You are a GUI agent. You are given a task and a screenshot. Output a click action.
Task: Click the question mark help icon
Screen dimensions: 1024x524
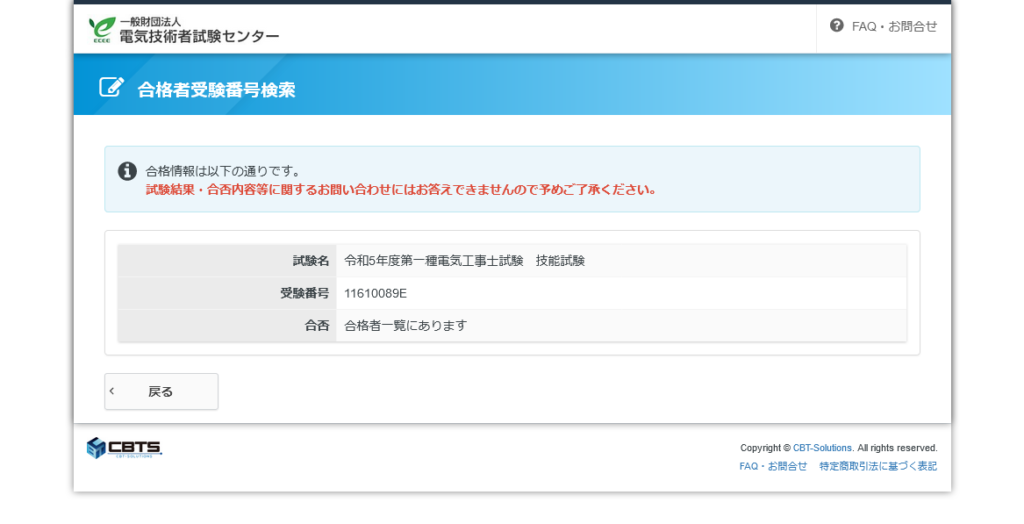tap(836, 26)
